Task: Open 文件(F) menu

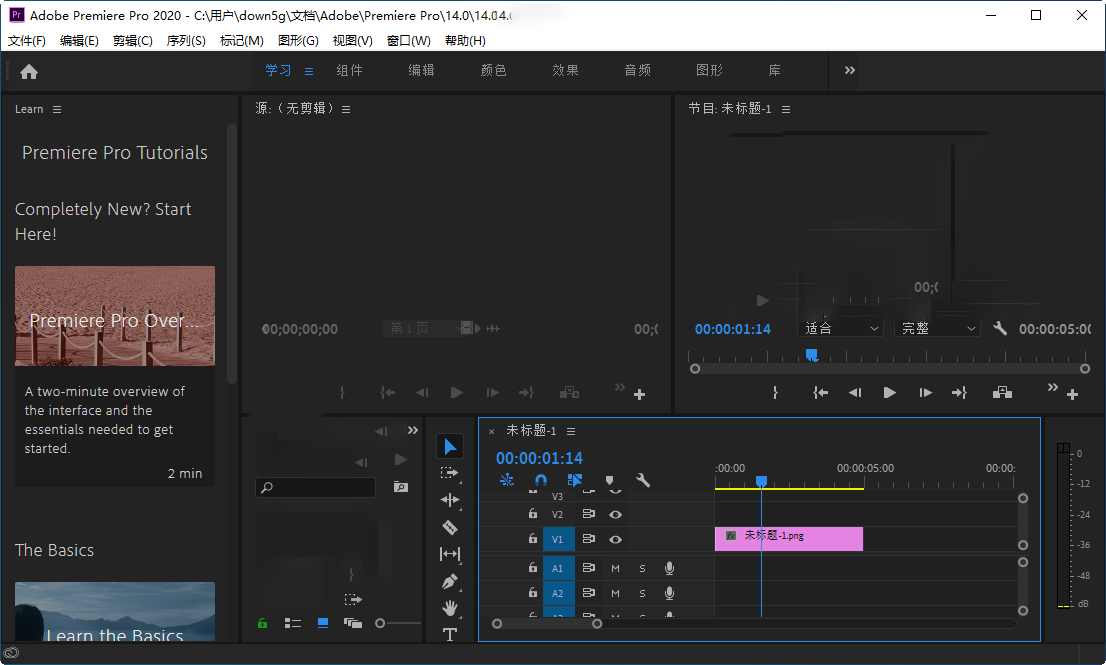Action: pyautogui.click(x=27, y=41)
